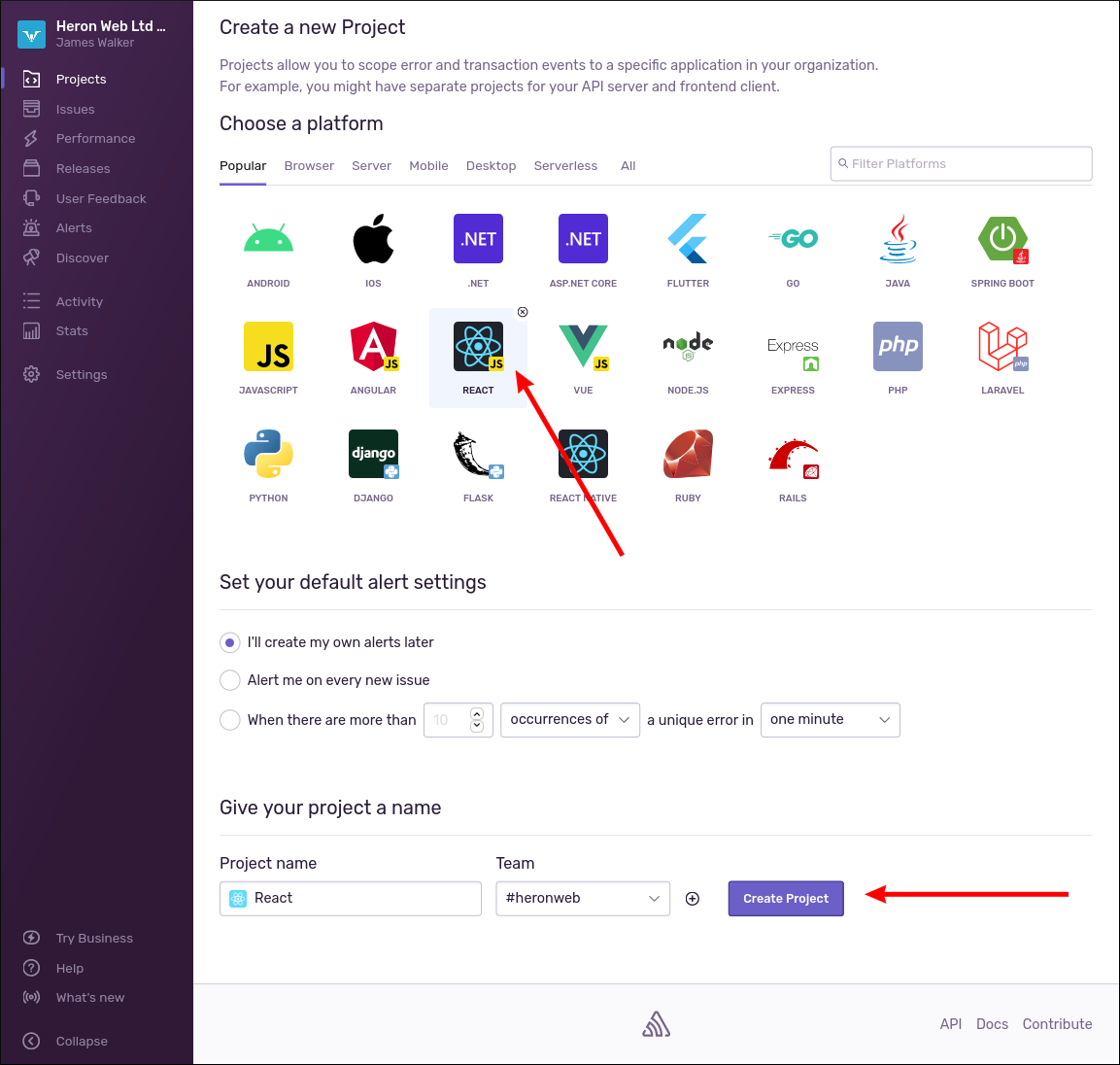This screenshot has height=1065, width=1120.
Task: Open the #heronweb team dropdown
Action: (x=583, y=899)
